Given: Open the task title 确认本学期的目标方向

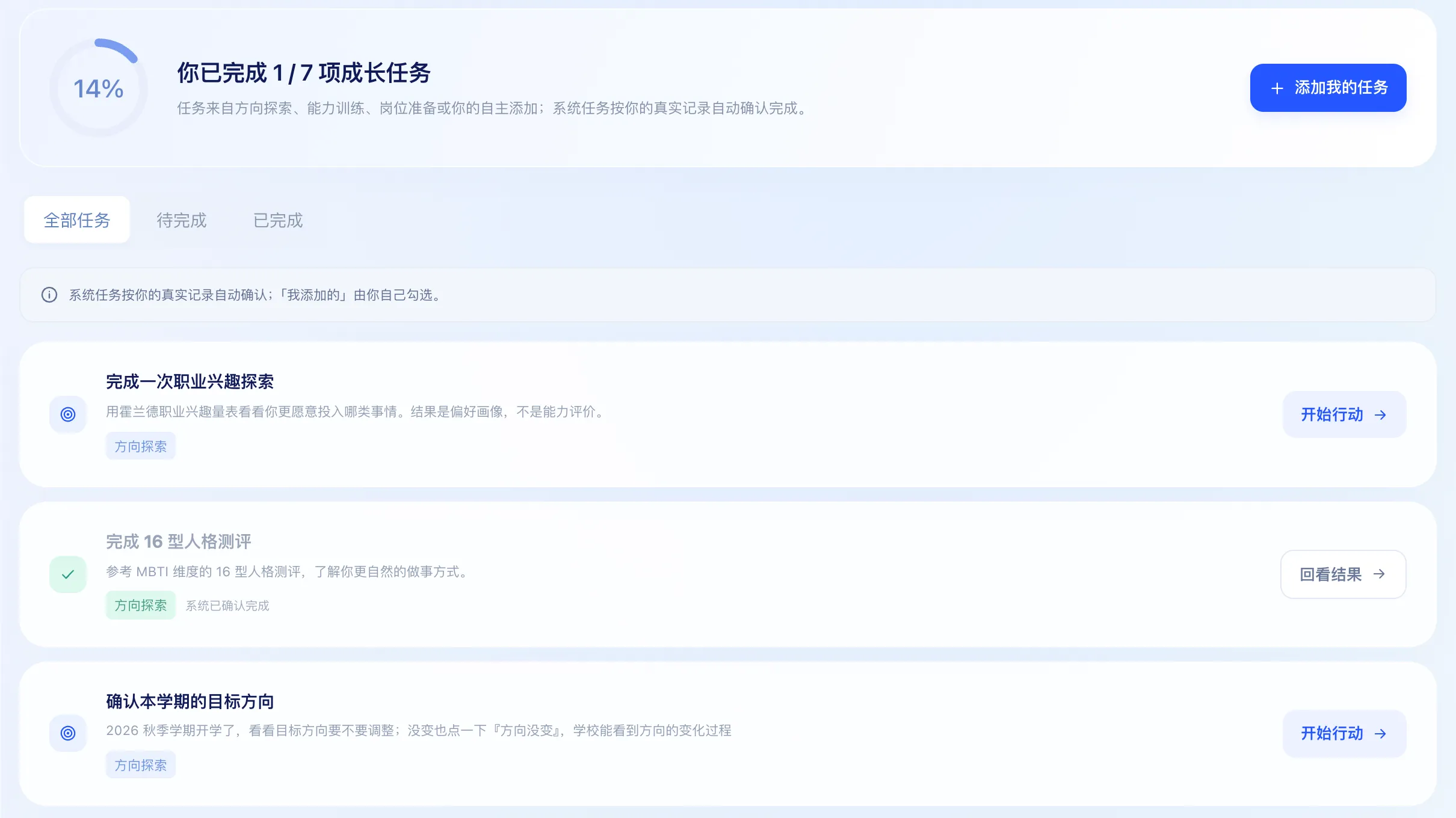Looking at the screenshot, I should click(190, 701).
